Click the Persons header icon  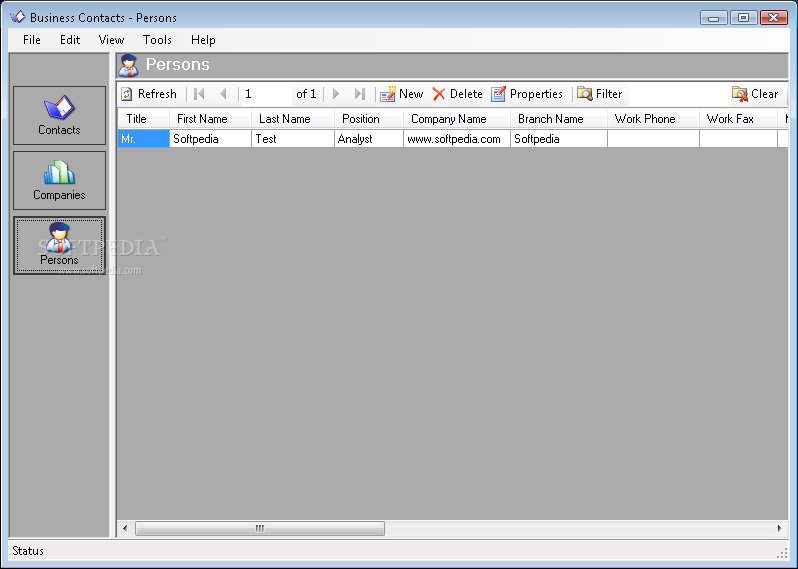(x=128, y=65)
